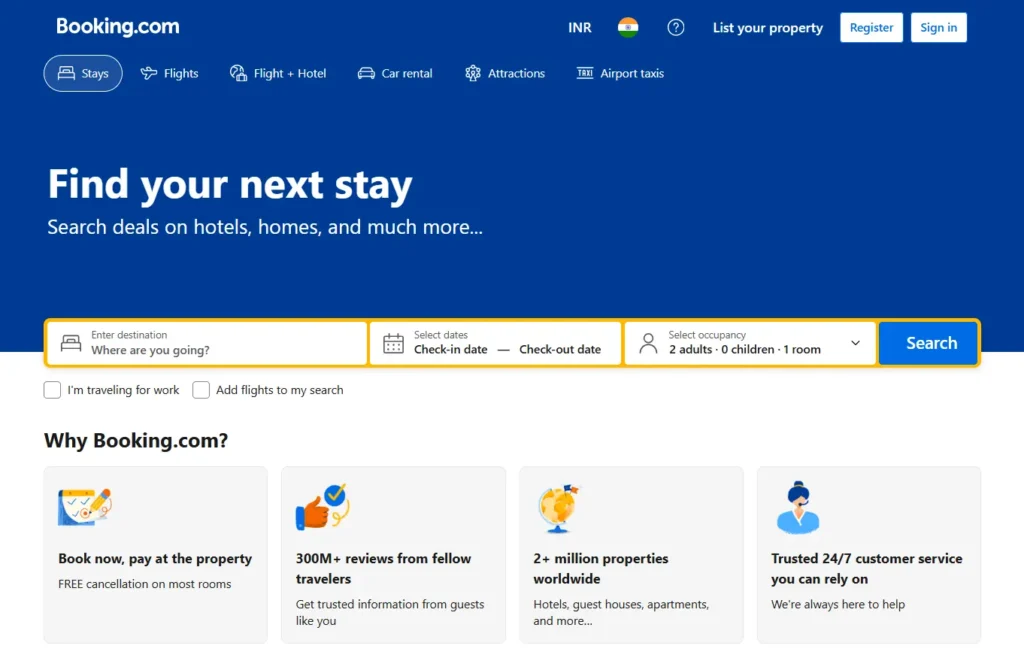Screen dimensions: 1024x661
Task: Select the Stays tab
Action: (x=83, y=73)
